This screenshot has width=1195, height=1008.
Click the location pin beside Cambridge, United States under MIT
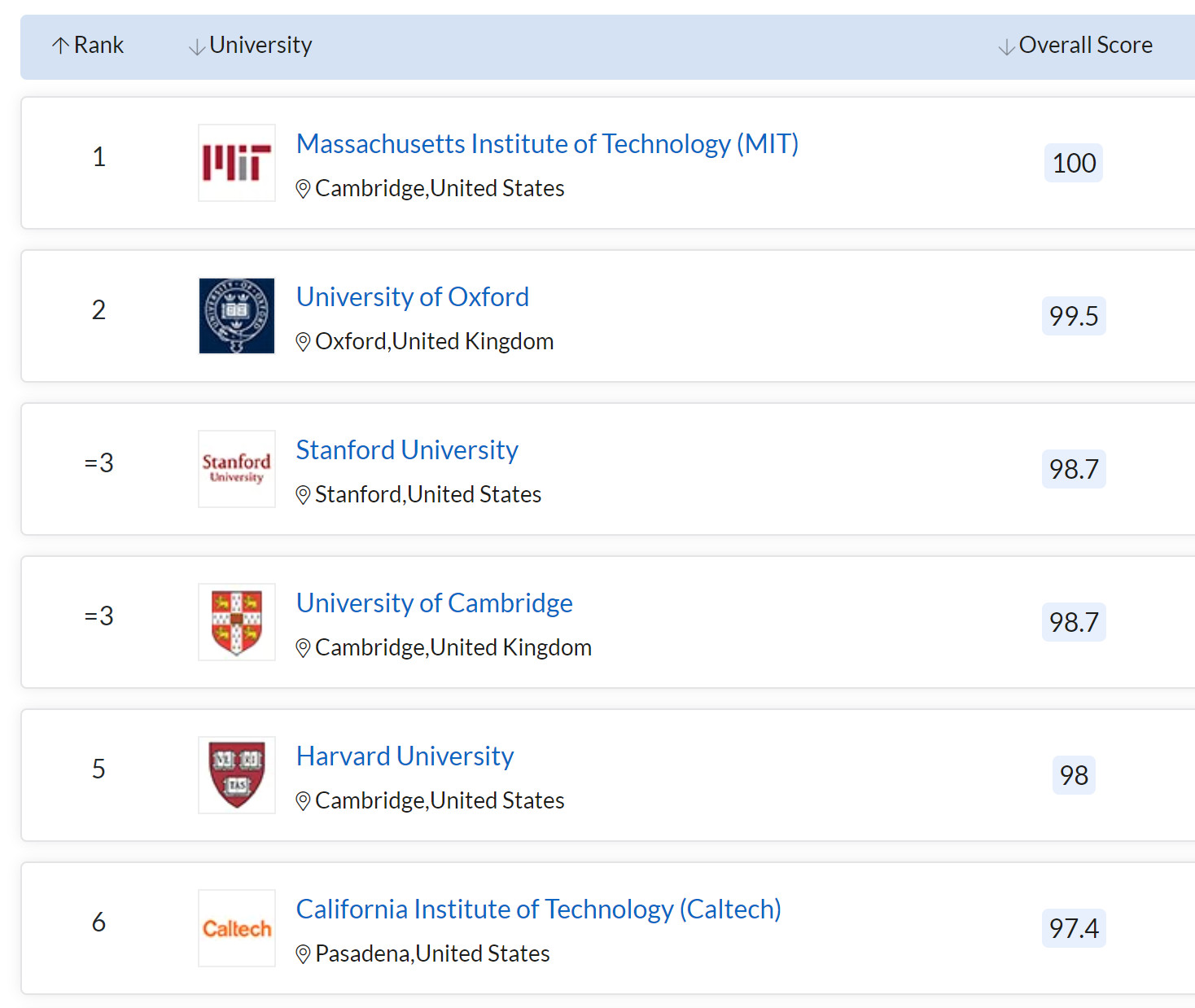303,189
